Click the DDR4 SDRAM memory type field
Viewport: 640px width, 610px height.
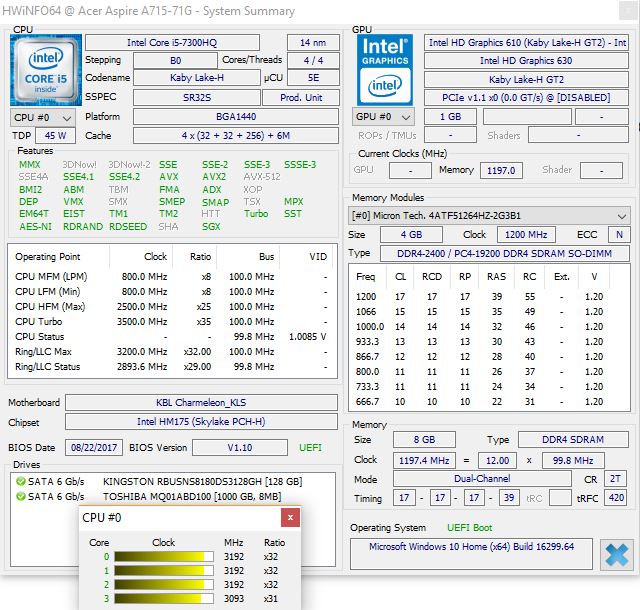pos(573,440)
